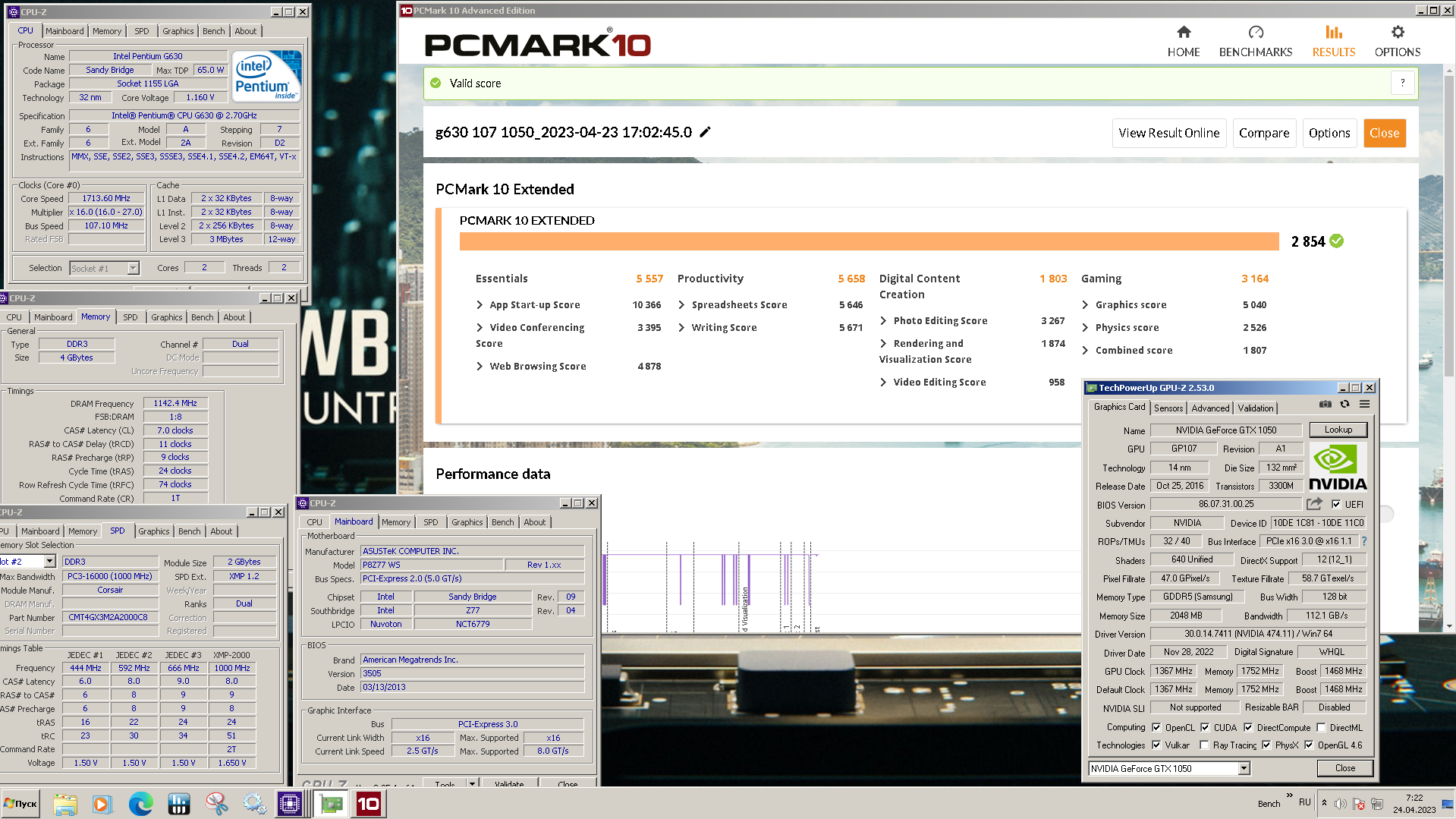Screen dimensions: 1456x819
Task: Click the GPU-Z camera screenshot icon
Action: tap(1325, 405)
